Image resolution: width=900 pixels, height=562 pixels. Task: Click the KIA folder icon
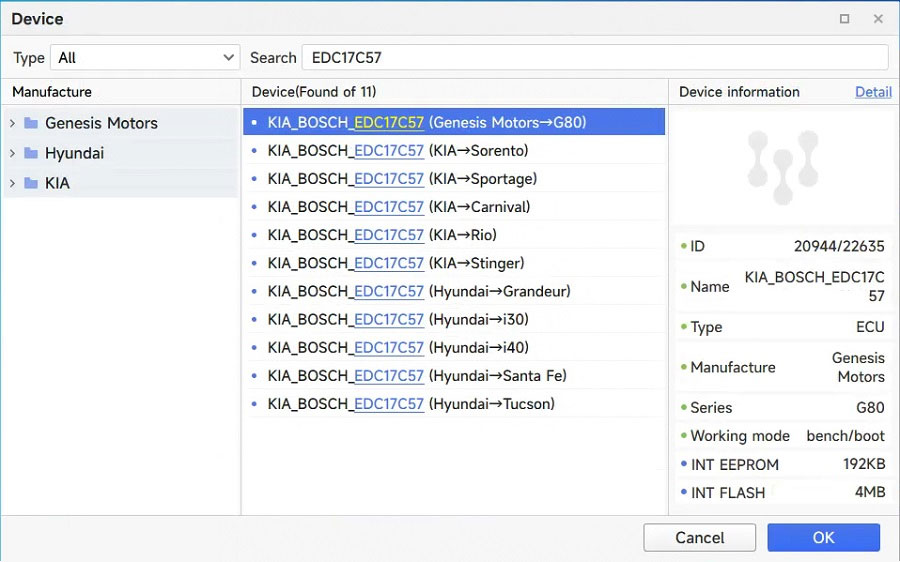point(31,184)
